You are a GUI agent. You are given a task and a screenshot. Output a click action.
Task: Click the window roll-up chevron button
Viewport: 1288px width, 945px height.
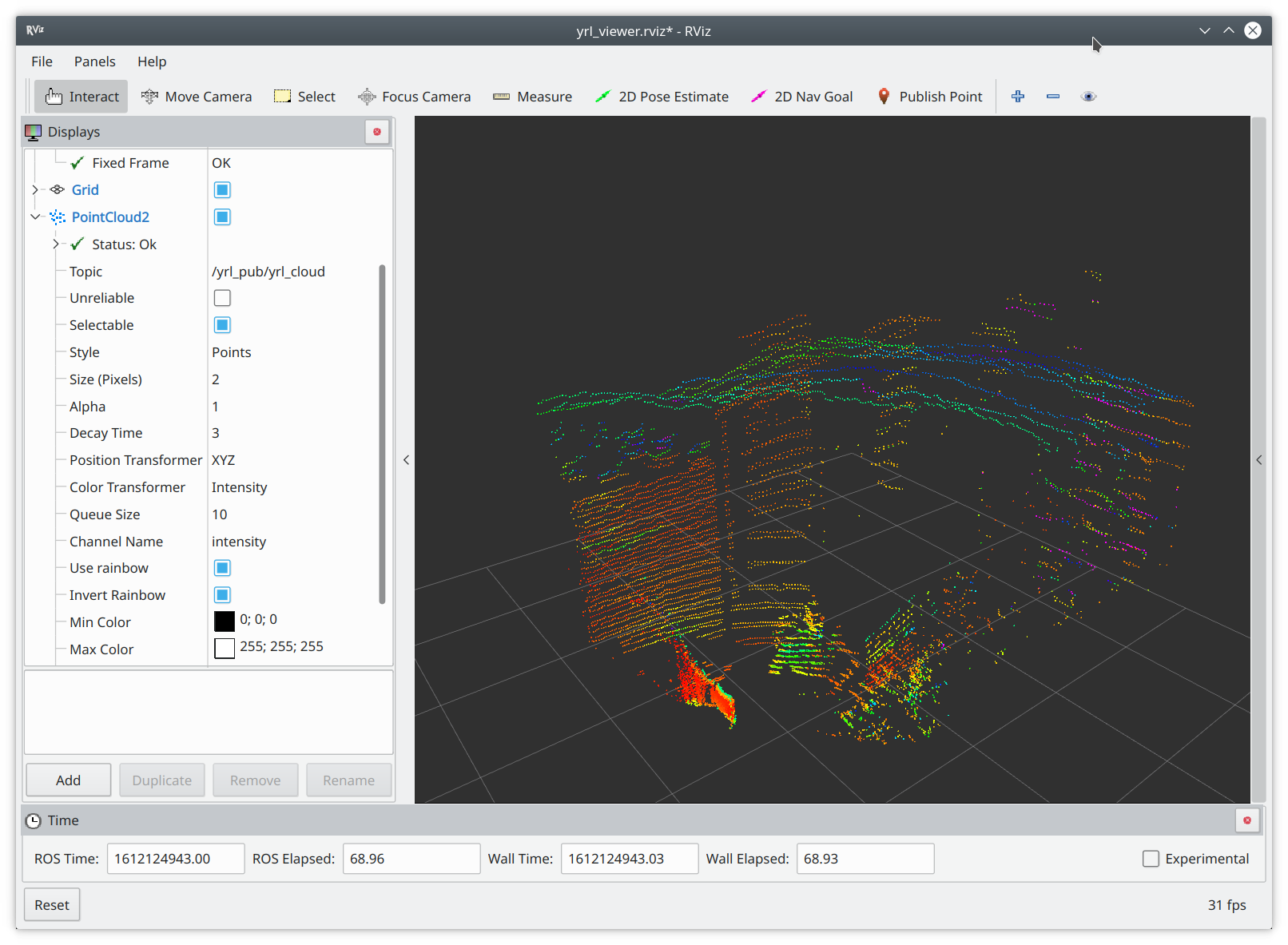pyautogui.click(x=1229, y=30)
